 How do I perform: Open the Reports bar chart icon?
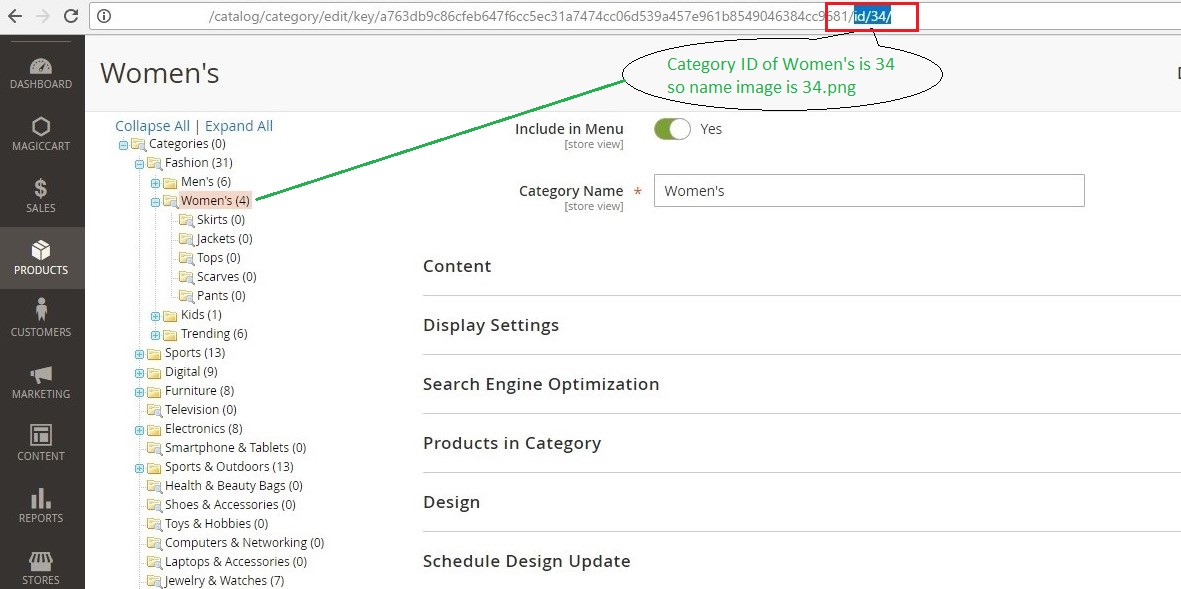click(x=41, y=499)
